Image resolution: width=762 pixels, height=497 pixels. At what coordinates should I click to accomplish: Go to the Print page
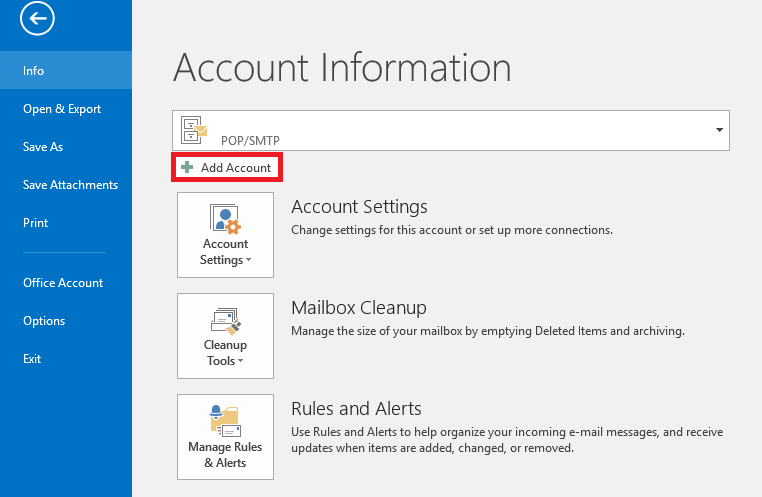click(35, 223)
